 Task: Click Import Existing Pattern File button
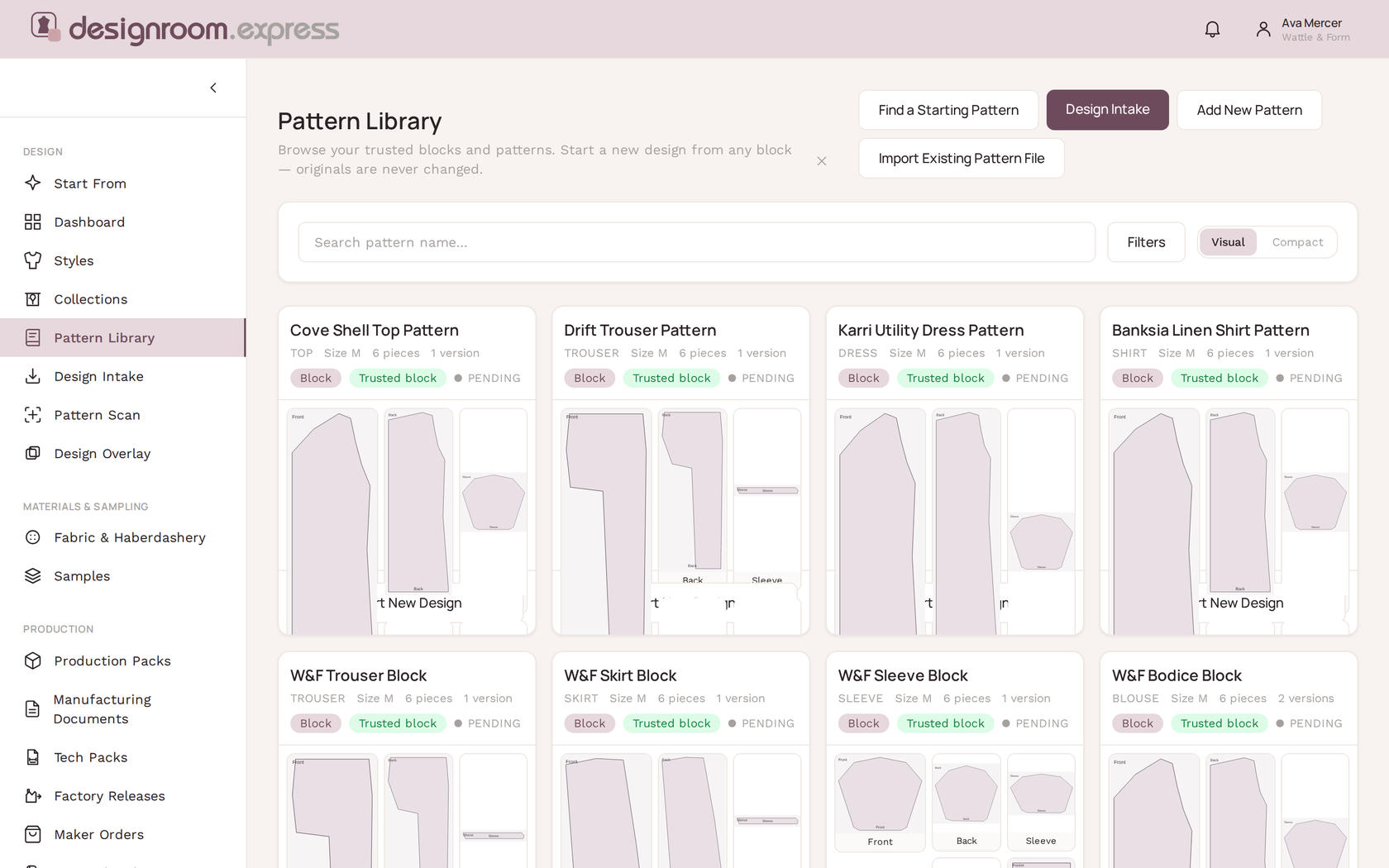(961, 158)
